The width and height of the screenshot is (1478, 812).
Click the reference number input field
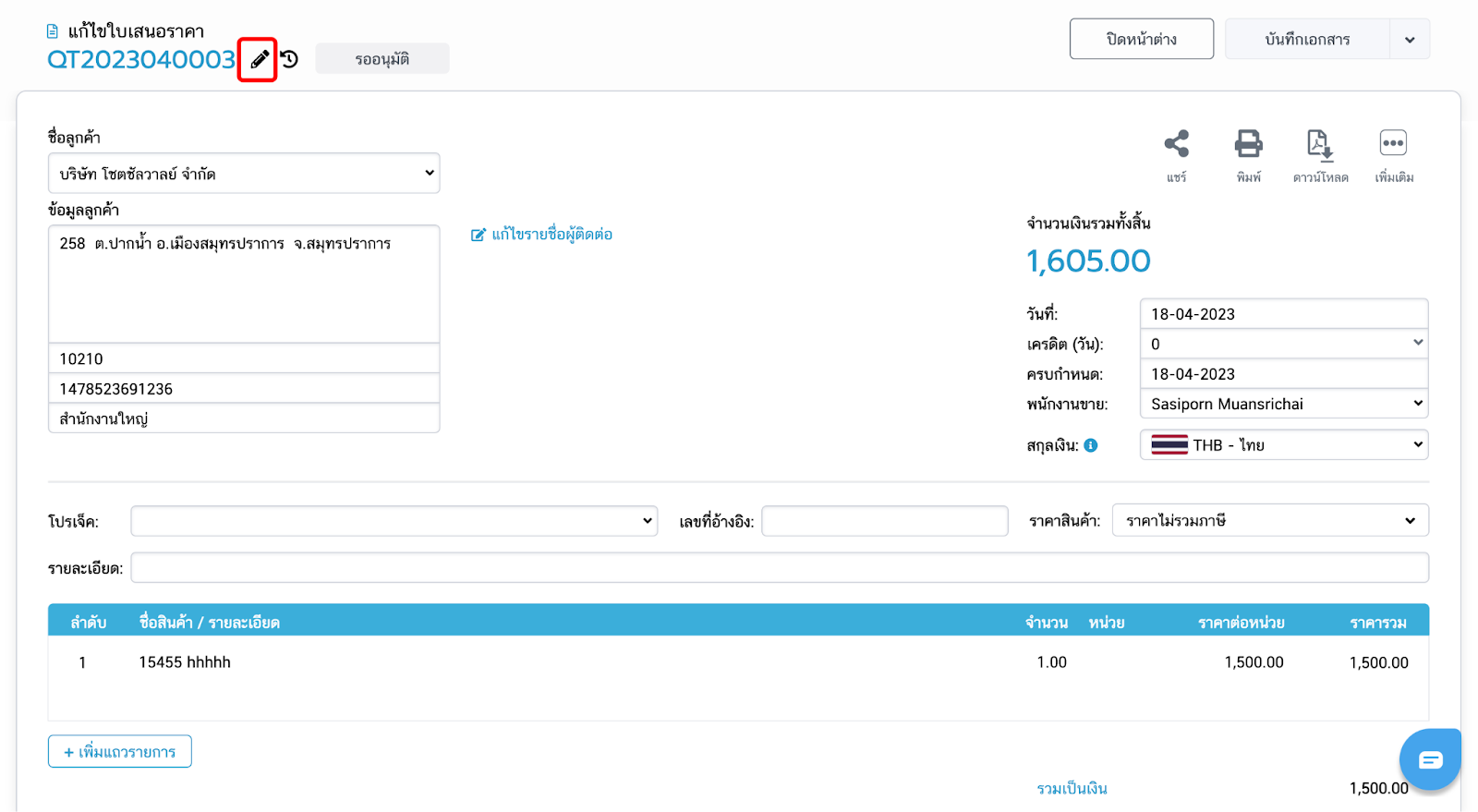tap(884, 521)
